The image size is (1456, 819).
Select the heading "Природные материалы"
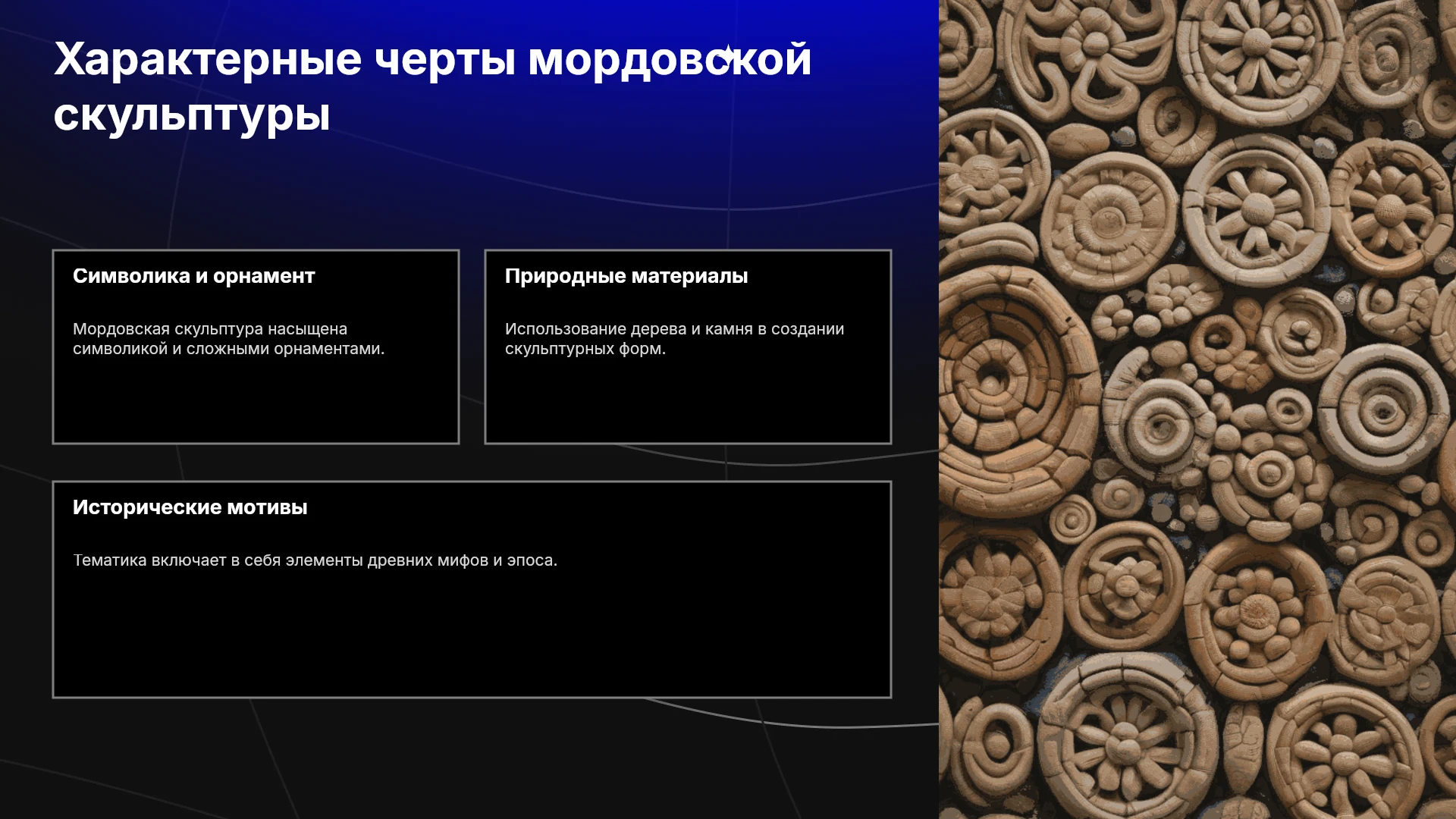coord(626,276)
